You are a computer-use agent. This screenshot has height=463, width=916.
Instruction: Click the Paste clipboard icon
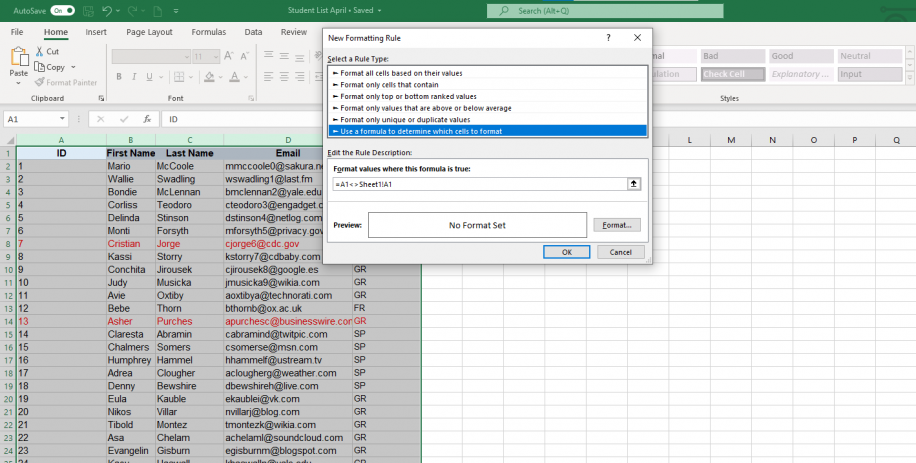point(19,57)
